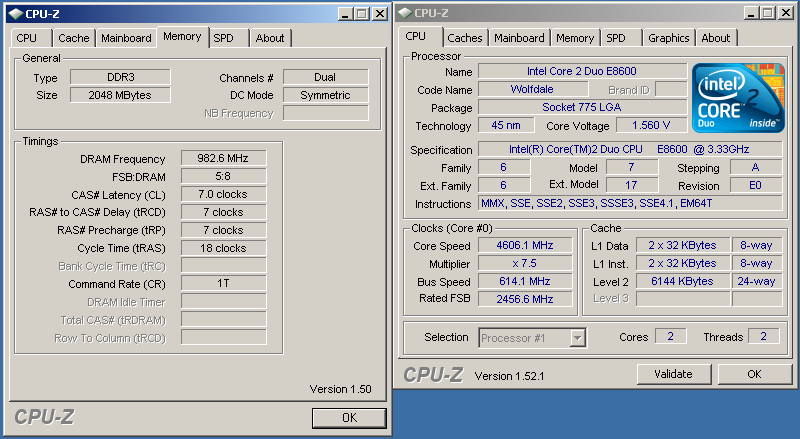Open the Memory tab in the right window

click(x=575, y=38)
